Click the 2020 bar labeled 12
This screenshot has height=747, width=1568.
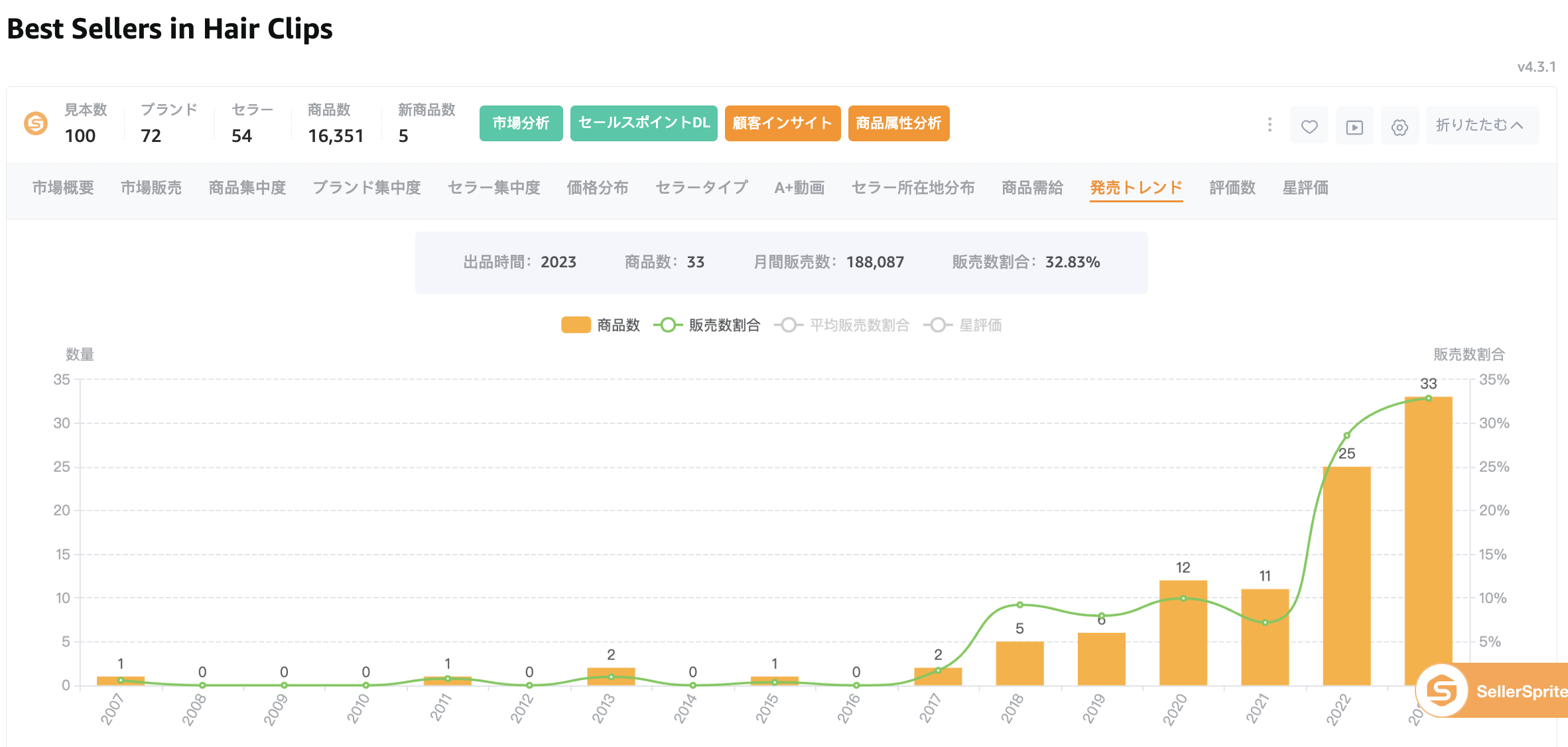[1183, 633]
